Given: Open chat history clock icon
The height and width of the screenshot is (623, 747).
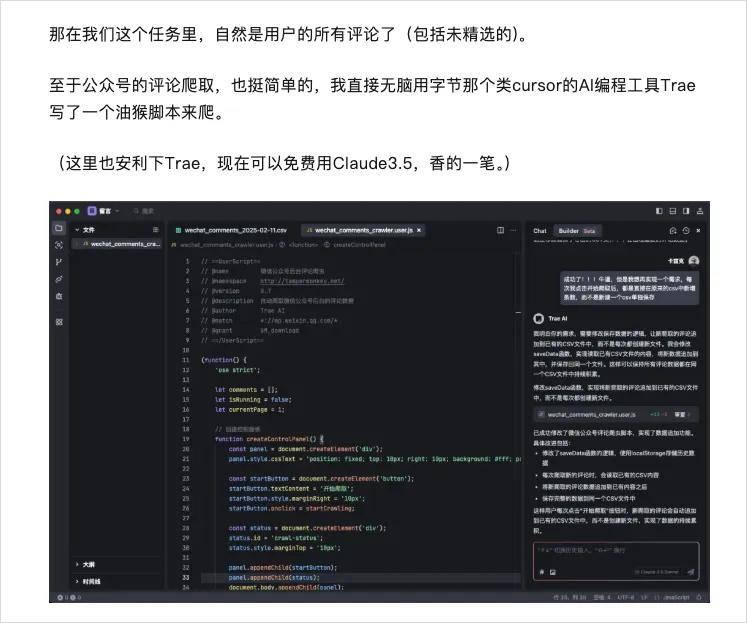Looking at the screenshot, I should pyautogui.click(x=688, y=230).
